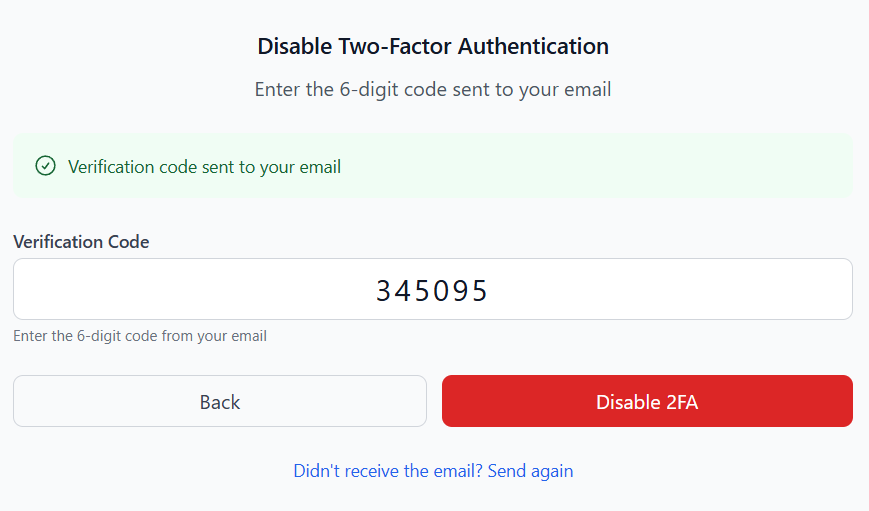Confirm with the red Disable 2FA button
The height and width of the screenshot is (511, 869).
(x=647, y=402)
